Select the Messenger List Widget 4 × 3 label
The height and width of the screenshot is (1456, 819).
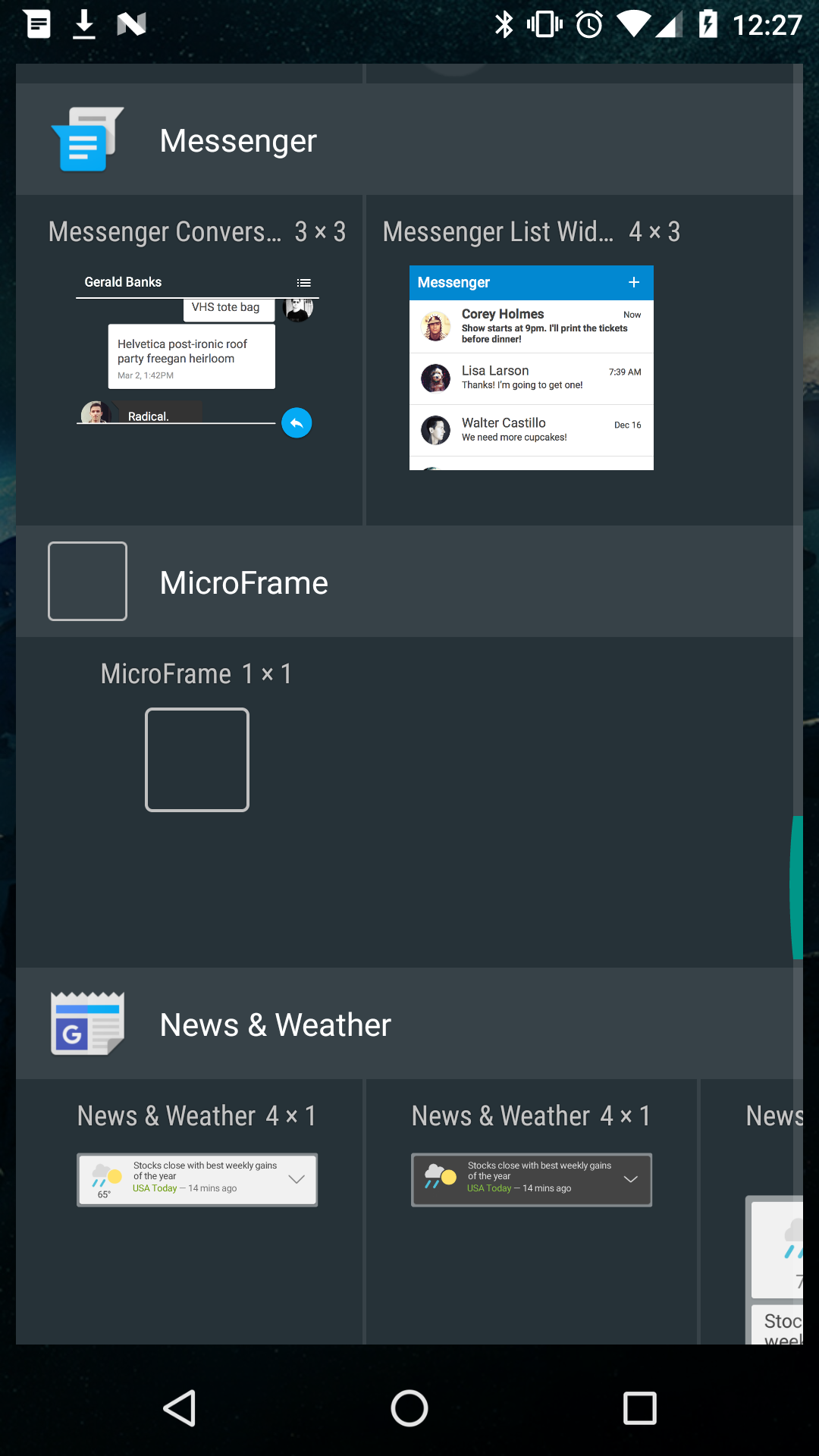coord(531,231)
